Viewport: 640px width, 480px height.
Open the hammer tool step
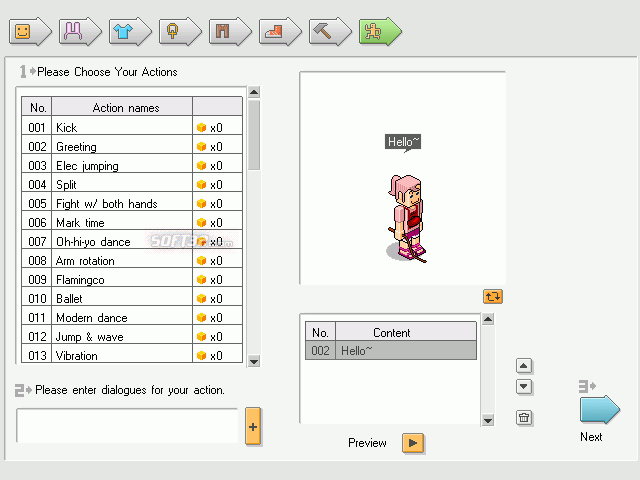click(330, 31)
